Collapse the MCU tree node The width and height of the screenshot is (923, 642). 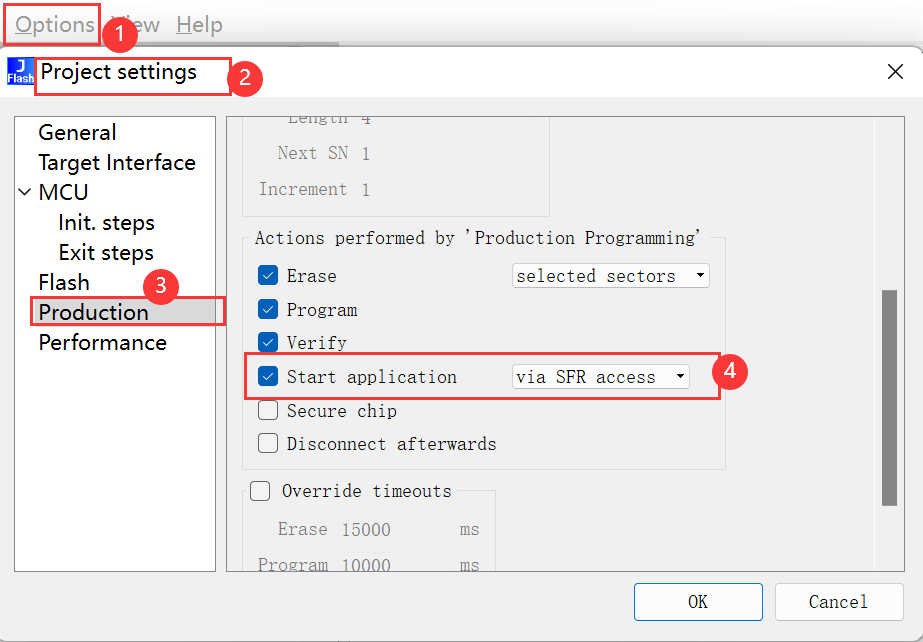coord(25,193)
